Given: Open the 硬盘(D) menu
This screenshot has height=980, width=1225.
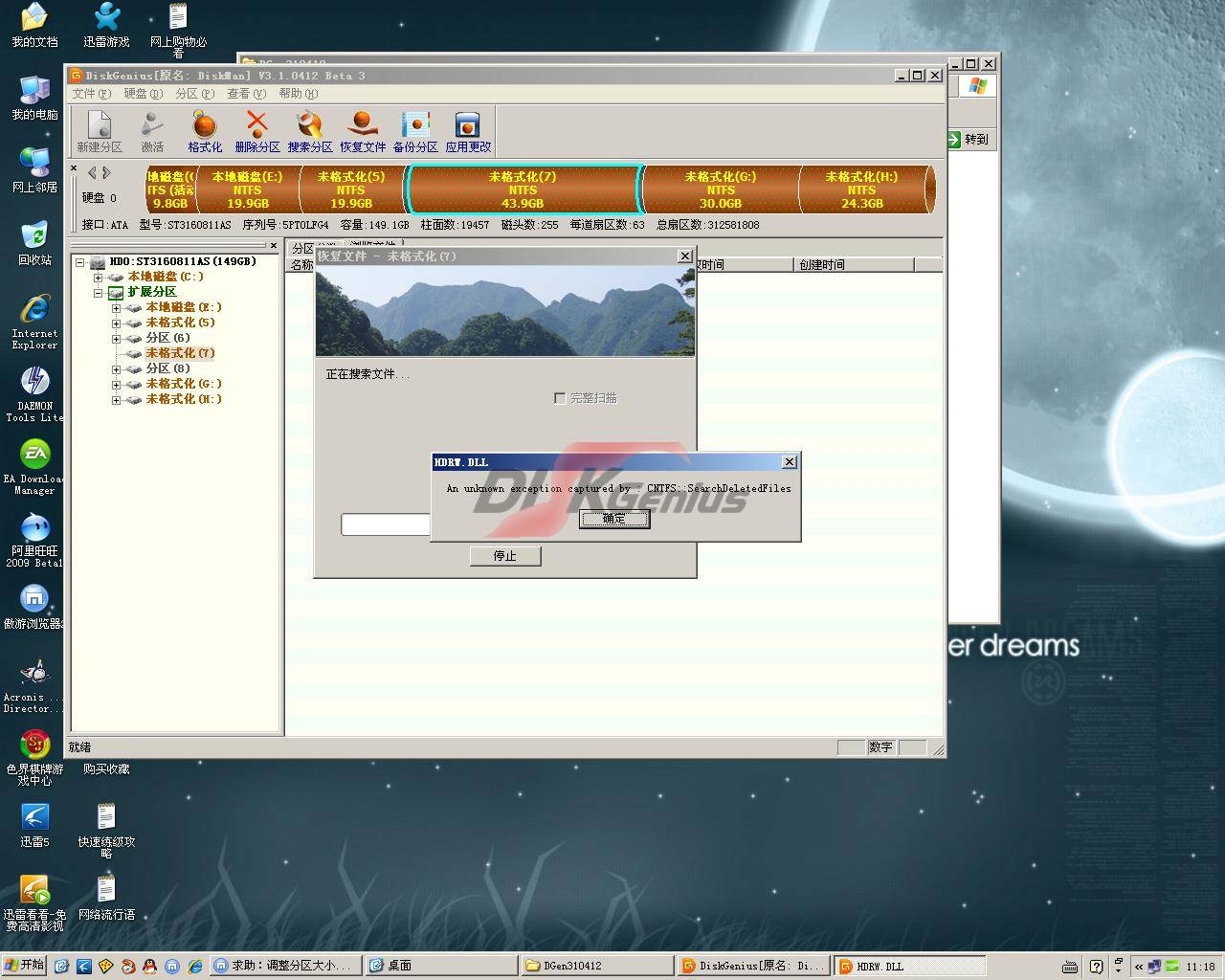Looking at the screenshot, I should (x=143, y=94).
